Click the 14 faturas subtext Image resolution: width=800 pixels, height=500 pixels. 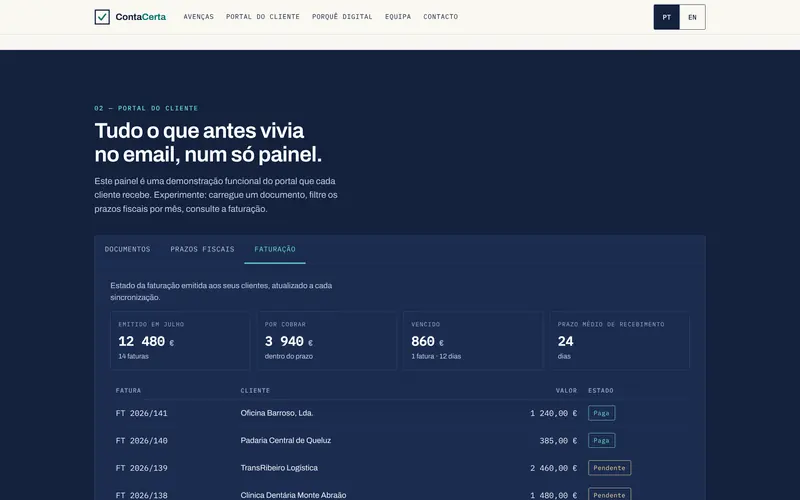pos(133,356)
